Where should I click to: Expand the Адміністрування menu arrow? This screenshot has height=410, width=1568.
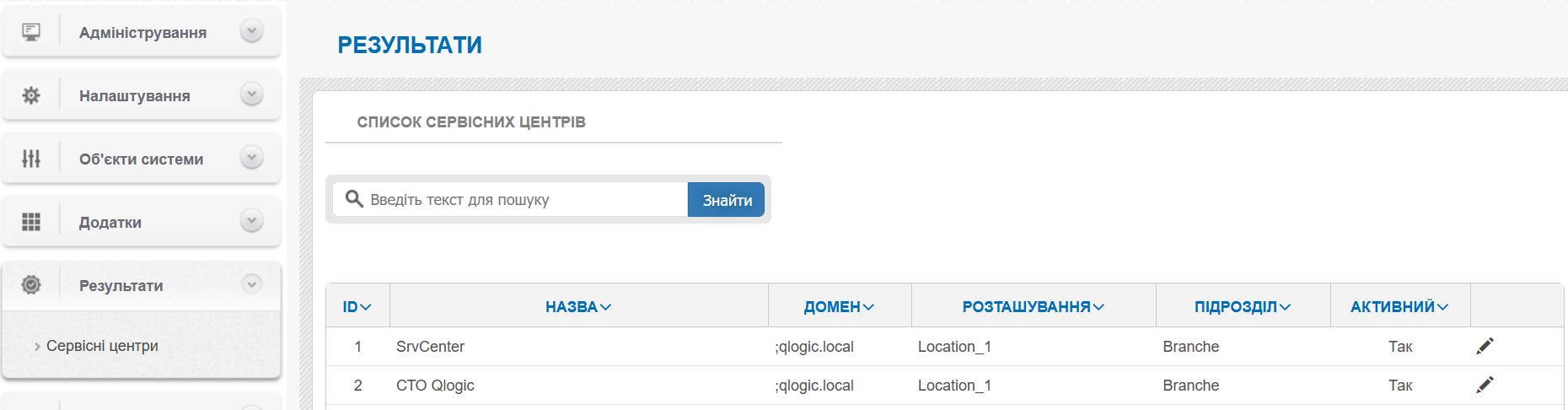click(251, 31)
